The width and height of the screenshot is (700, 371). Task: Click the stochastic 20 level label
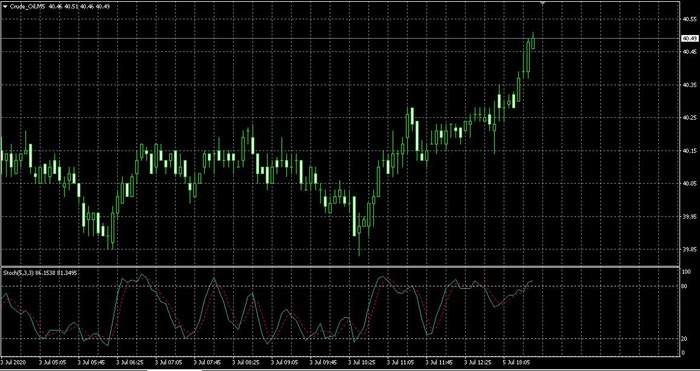pyautogui.click(x=685, y=338)
